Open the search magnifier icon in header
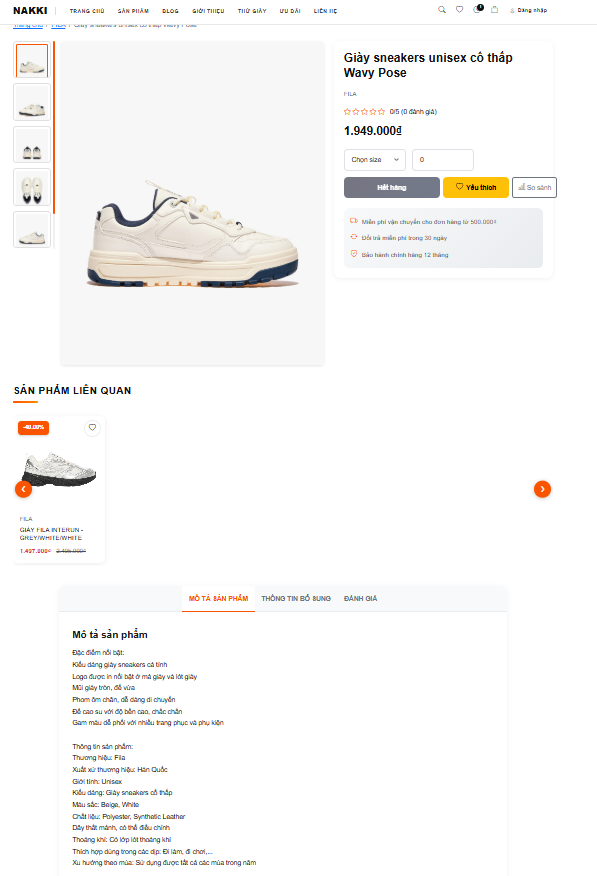Screen dimensions: 597x876 pos(442,9)
